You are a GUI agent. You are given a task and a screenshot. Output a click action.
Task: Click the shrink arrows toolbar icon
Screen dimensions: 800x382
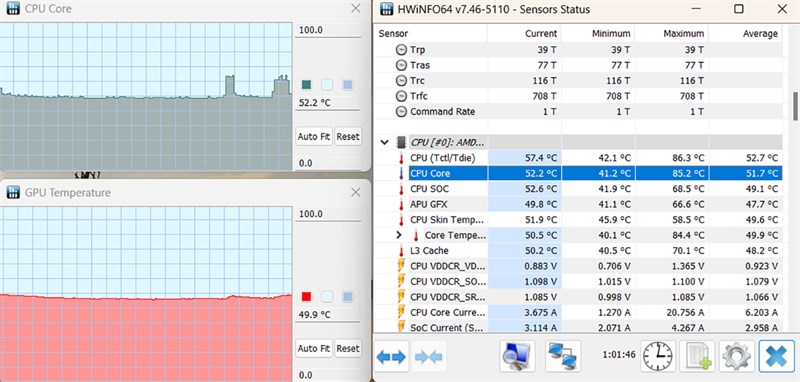430,357
